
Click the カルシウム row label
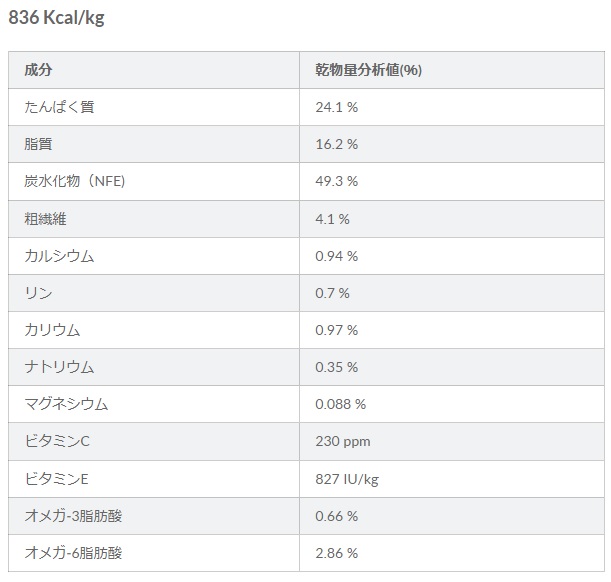point(59,256)
